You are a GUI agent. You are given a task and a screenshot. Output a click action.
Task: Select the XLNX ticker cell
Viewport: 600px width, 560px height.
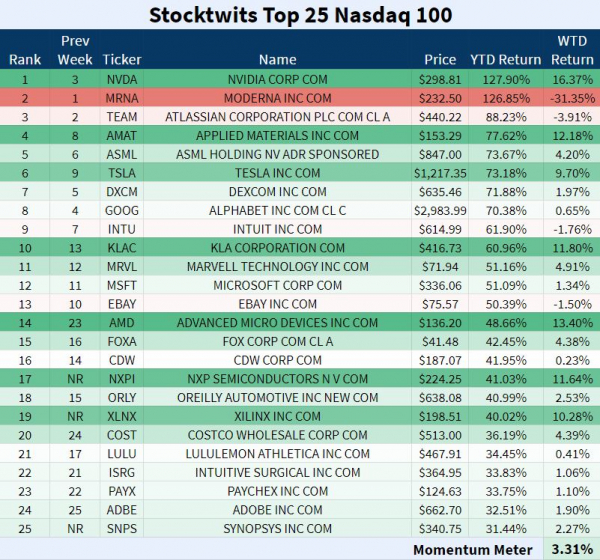[122, 417]
